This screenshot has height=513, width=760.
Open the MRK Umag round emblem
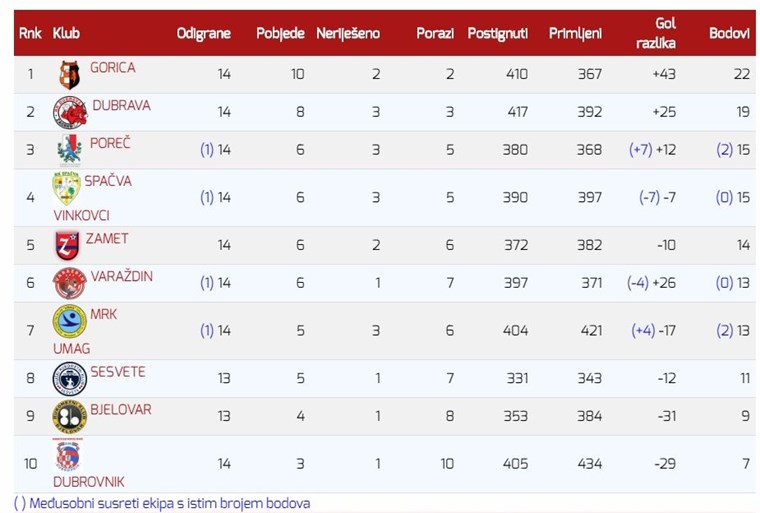[70, 322]
